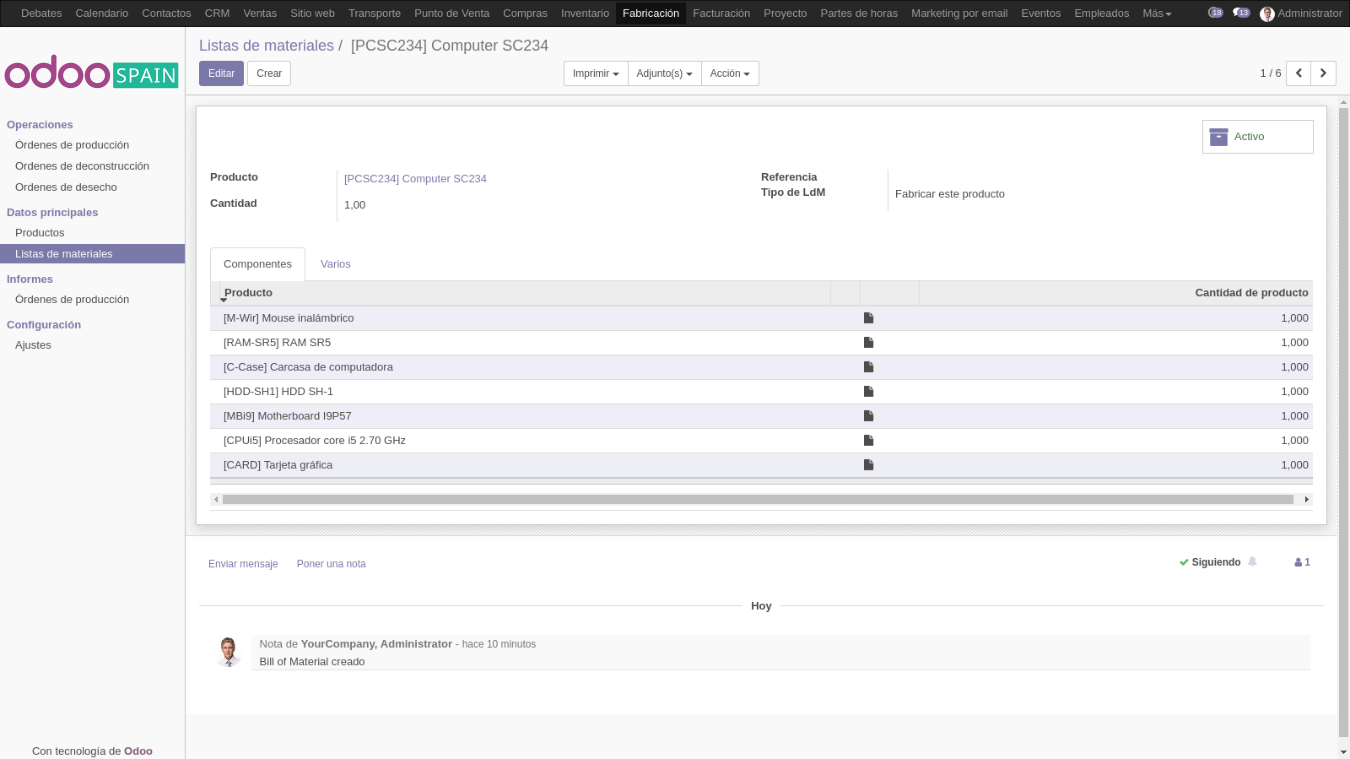1350x759 pixels.
Task: Click the Administrator avatar icon
Action: click(x=1267, y=13)
